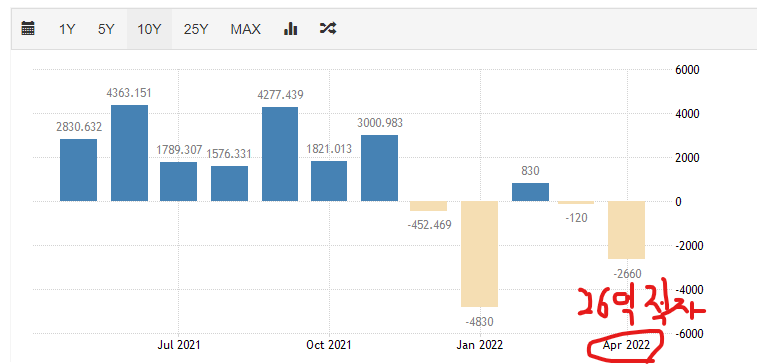This screenshot has height=364, width=757.
Task: Click the bar labeled 2830.632
Action: click(78, 170)
